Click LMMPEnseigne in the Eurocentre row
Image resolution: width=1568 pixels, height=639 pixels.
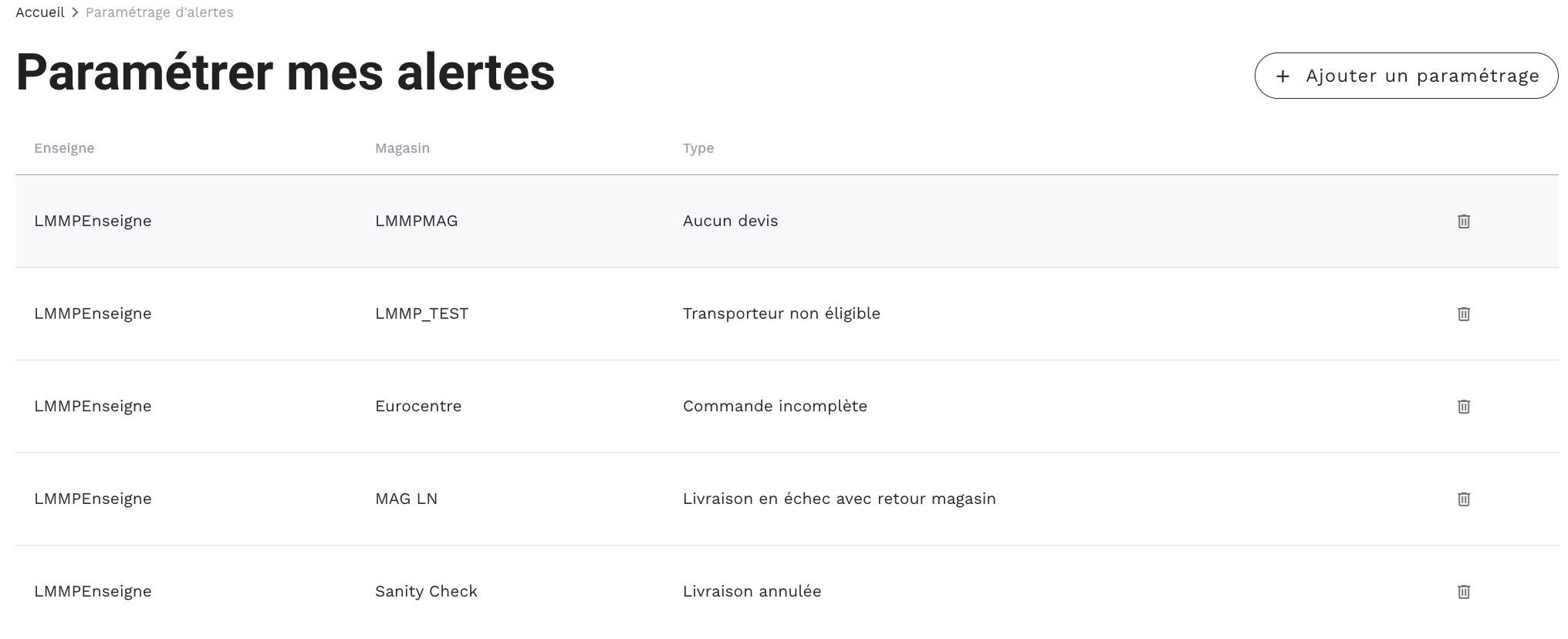point(93,407)
